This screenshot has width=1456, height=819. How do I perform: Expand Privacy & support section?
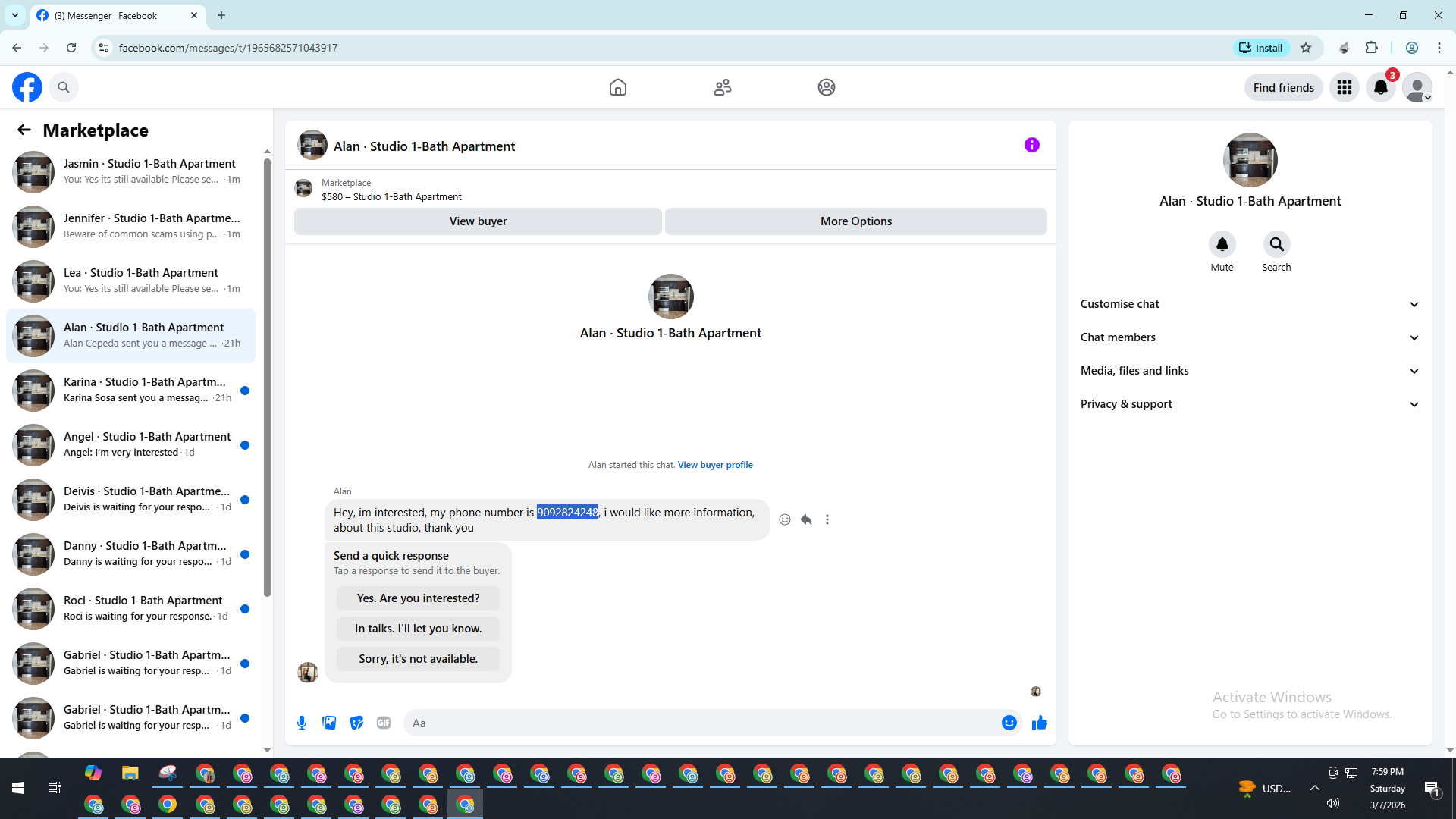[x=1250, y=404]
